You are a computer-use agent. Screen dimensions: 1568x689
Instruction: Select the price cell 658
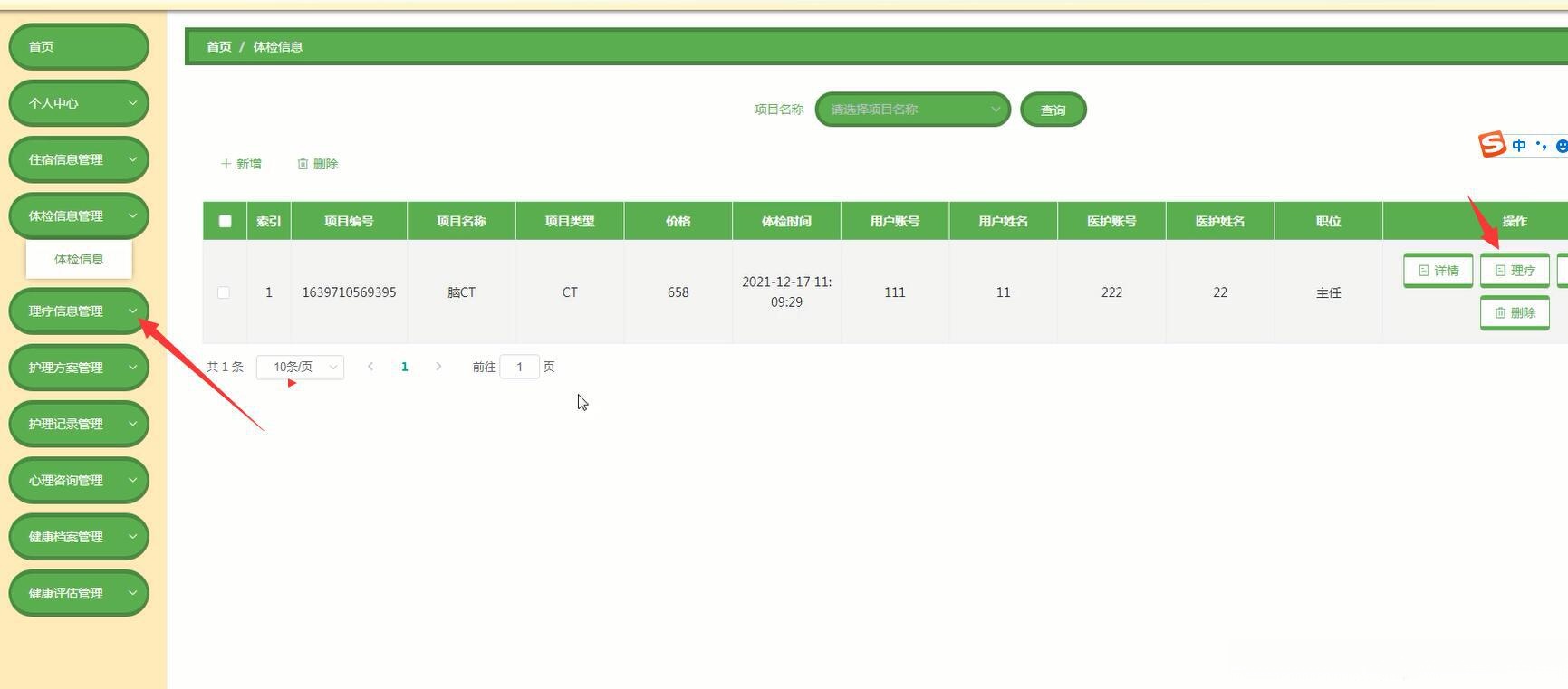click(678, 292)
